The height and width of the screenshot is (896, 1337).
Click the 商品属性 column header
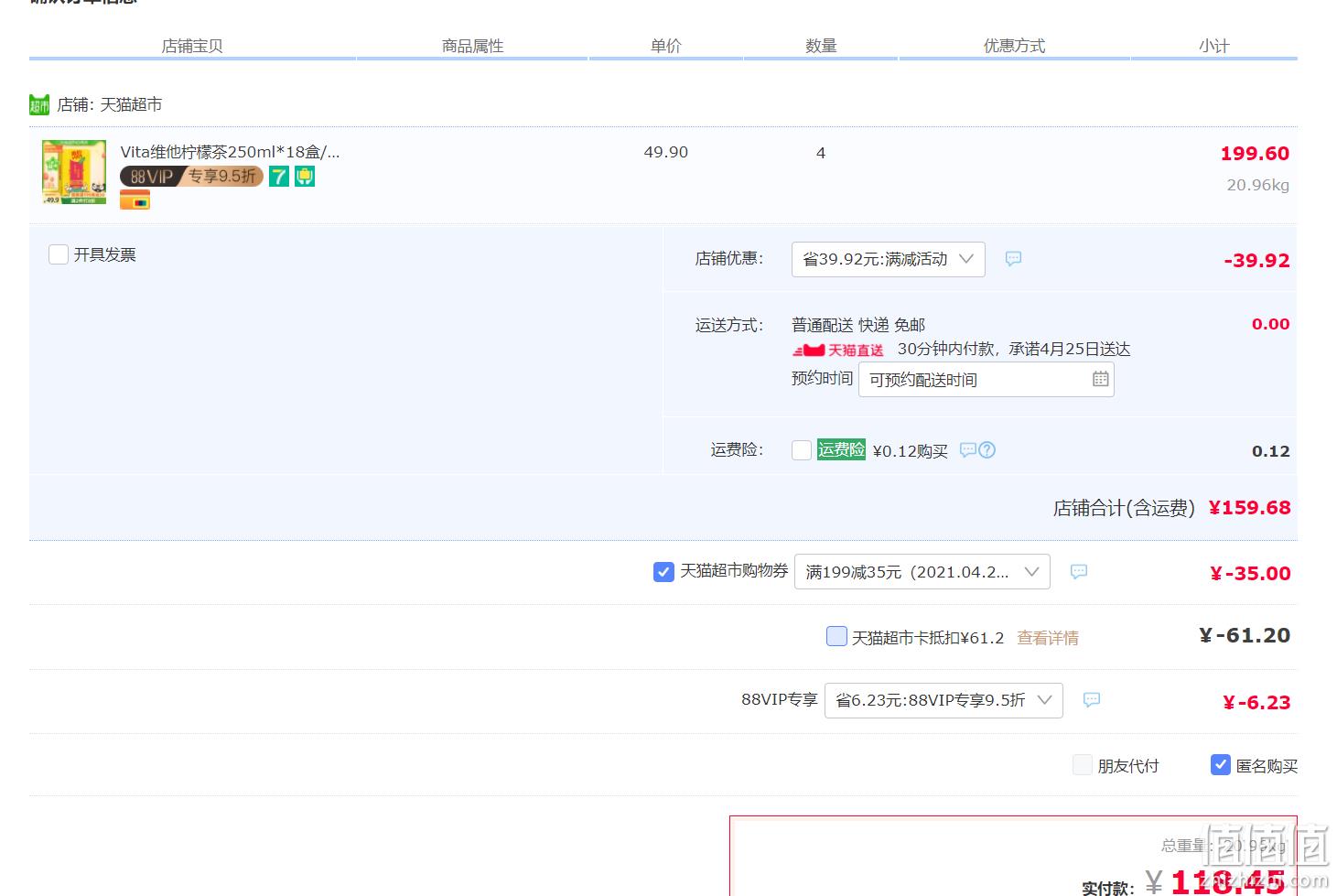coord(473,46)
